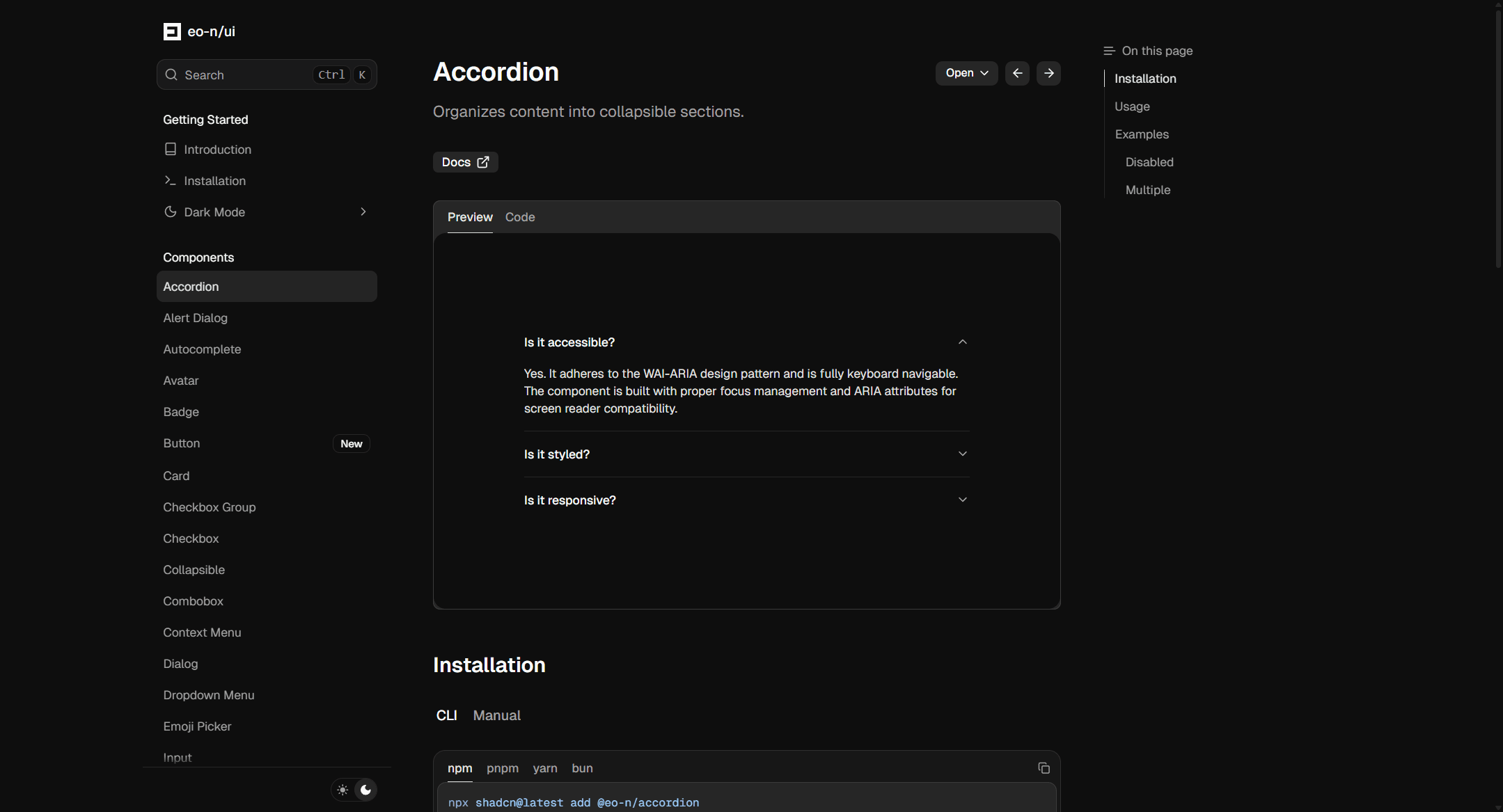1503x812 pixels.
Task: Open the Avatar component page
Action: point(267,381)
